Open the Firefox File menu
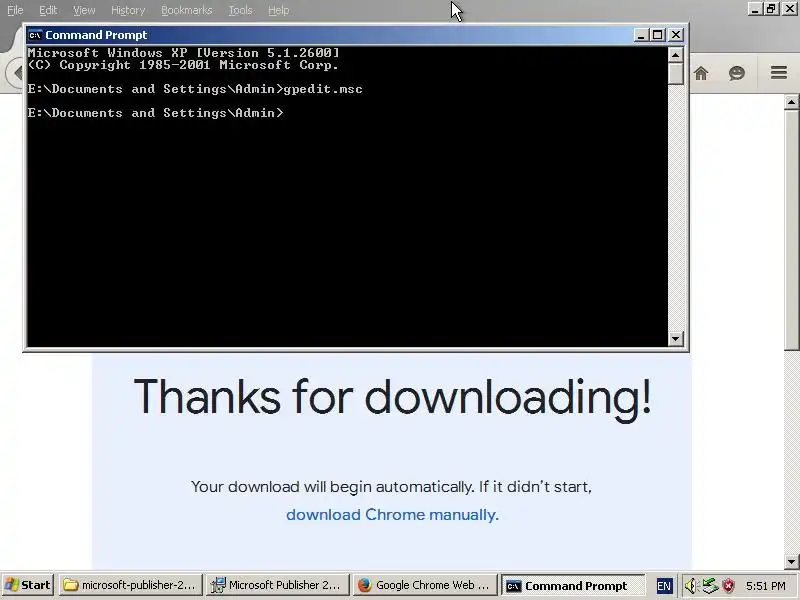This screenshot has width=800, height=600. pos(15,10)
